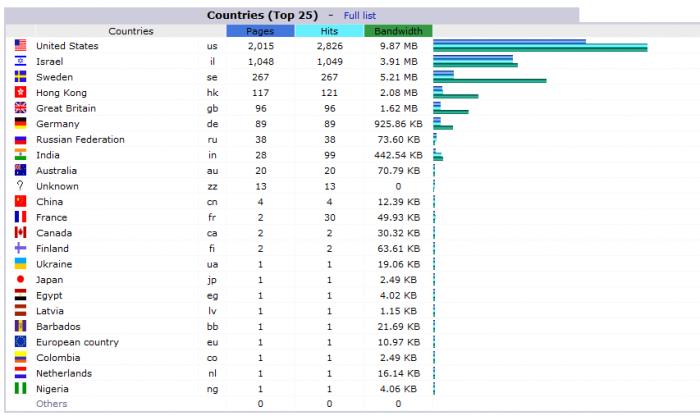Click the Countries column header

pyautogui.click(x=131, y=31)
